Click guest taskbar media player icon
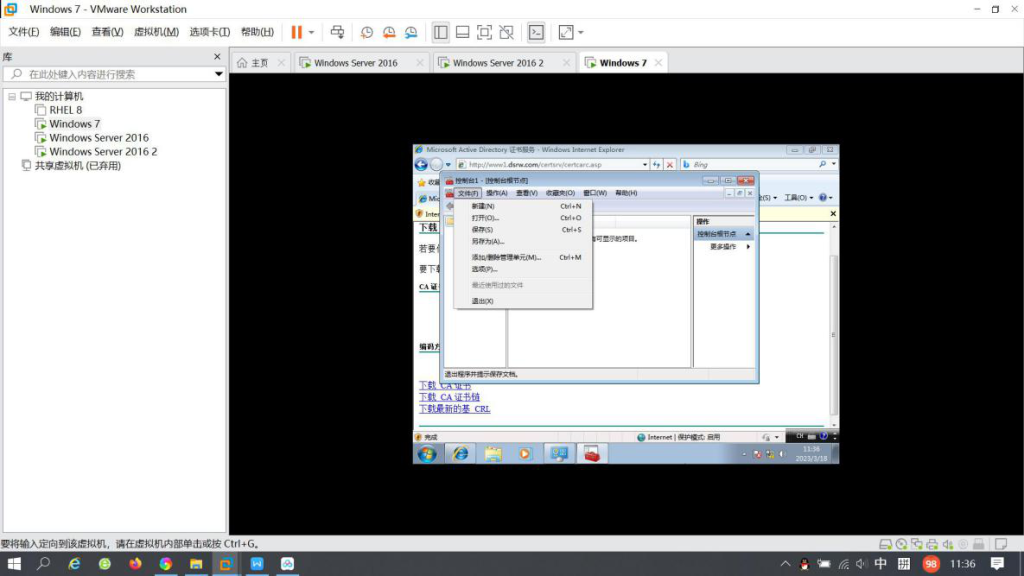The image size is (1024, 576). click(525, 454)
